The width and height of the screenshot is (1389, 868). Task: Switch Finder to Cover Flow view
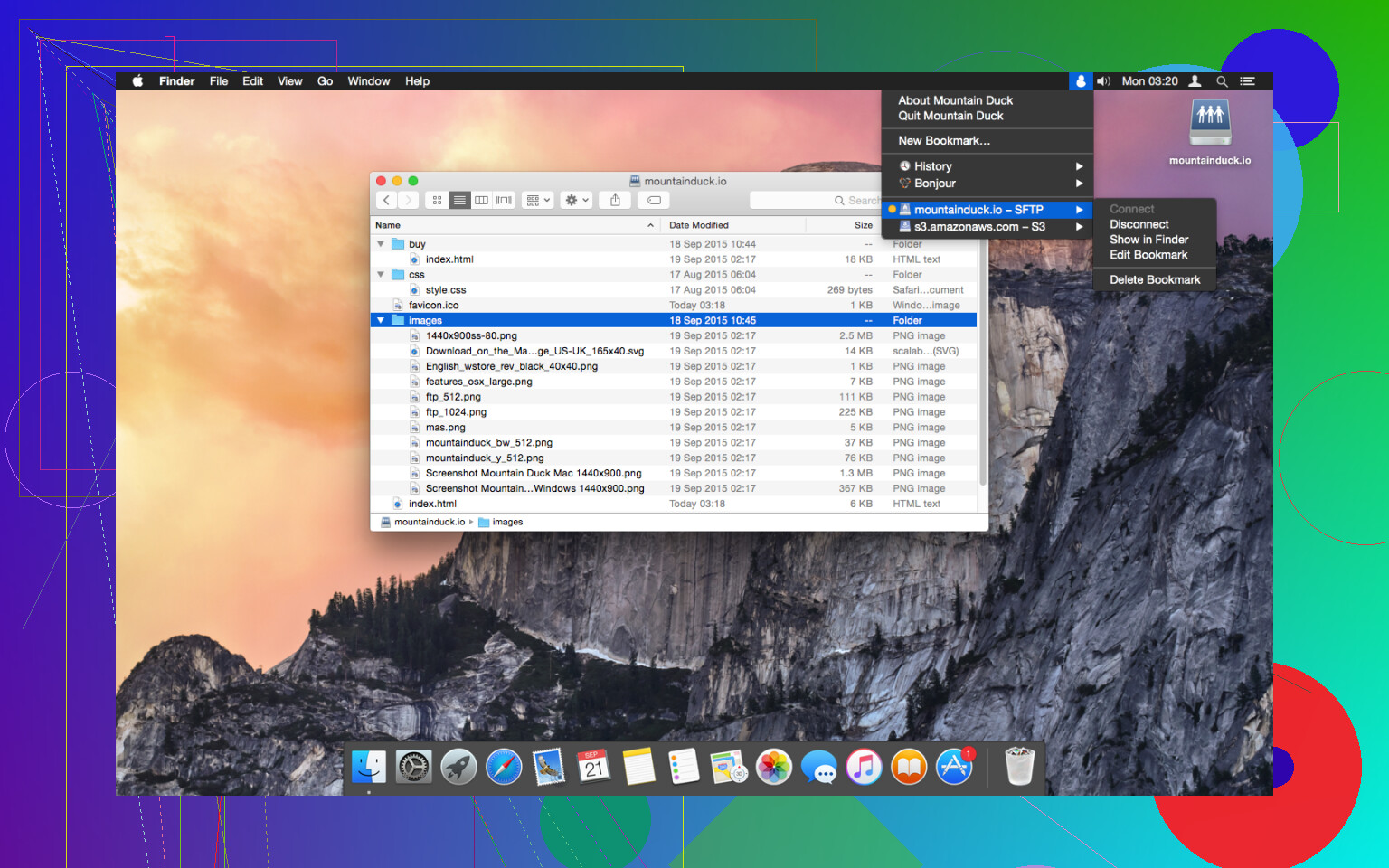tap(505, 200)
